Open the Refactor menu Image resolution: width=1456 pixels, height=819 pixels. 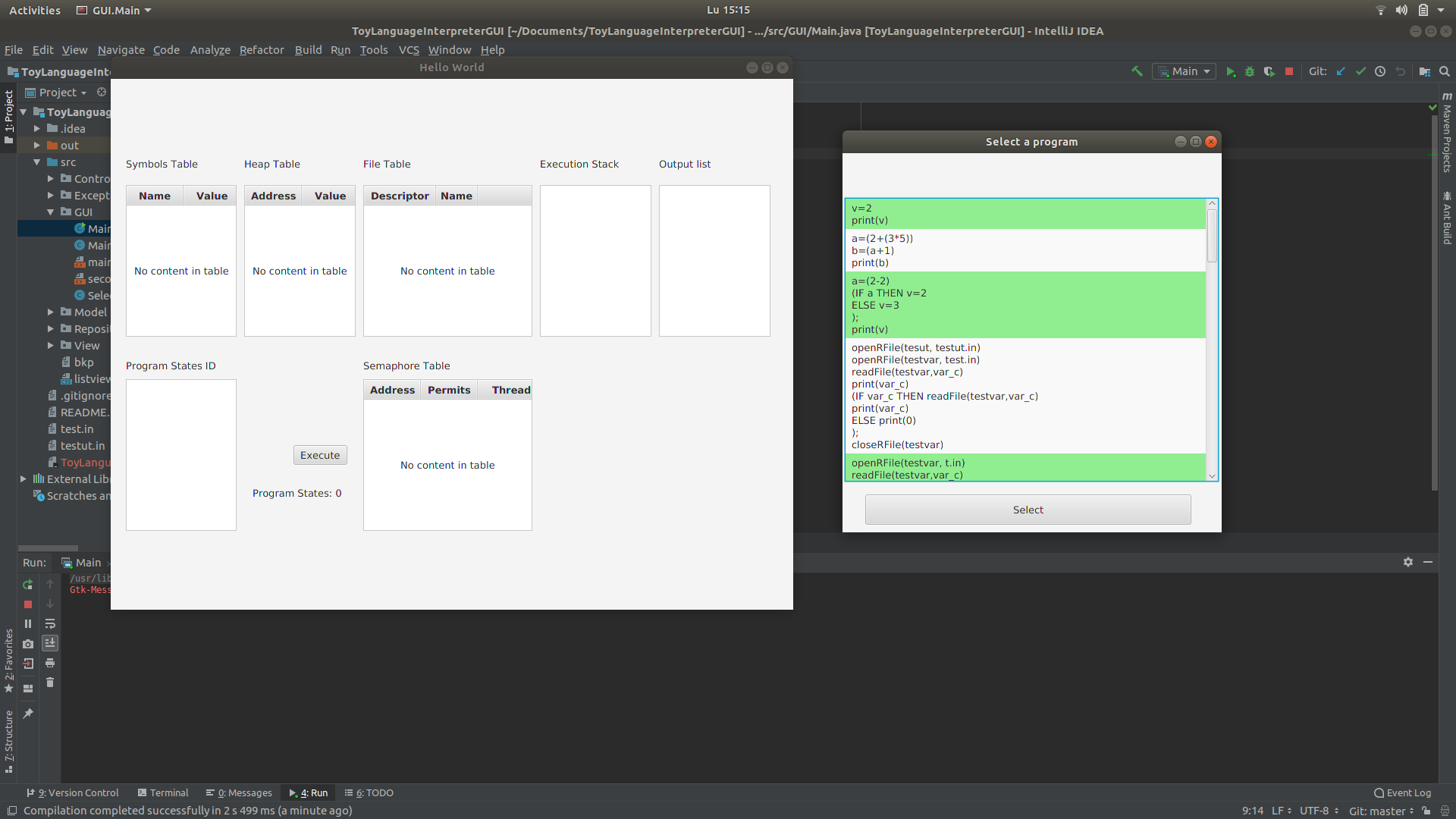[x=261, y=50]
